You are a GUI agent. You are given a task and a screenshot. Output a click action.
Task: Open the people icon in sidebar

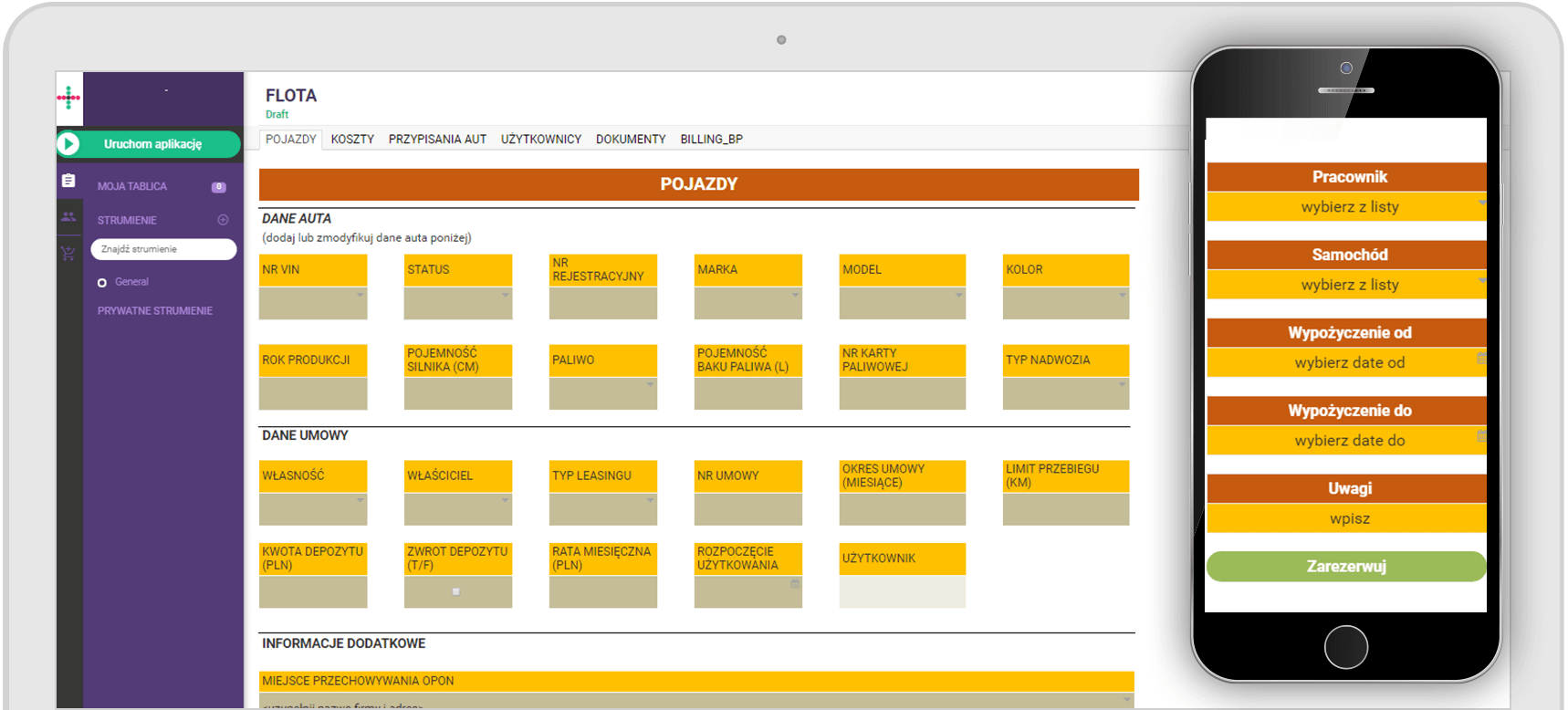tap(68, 217)
